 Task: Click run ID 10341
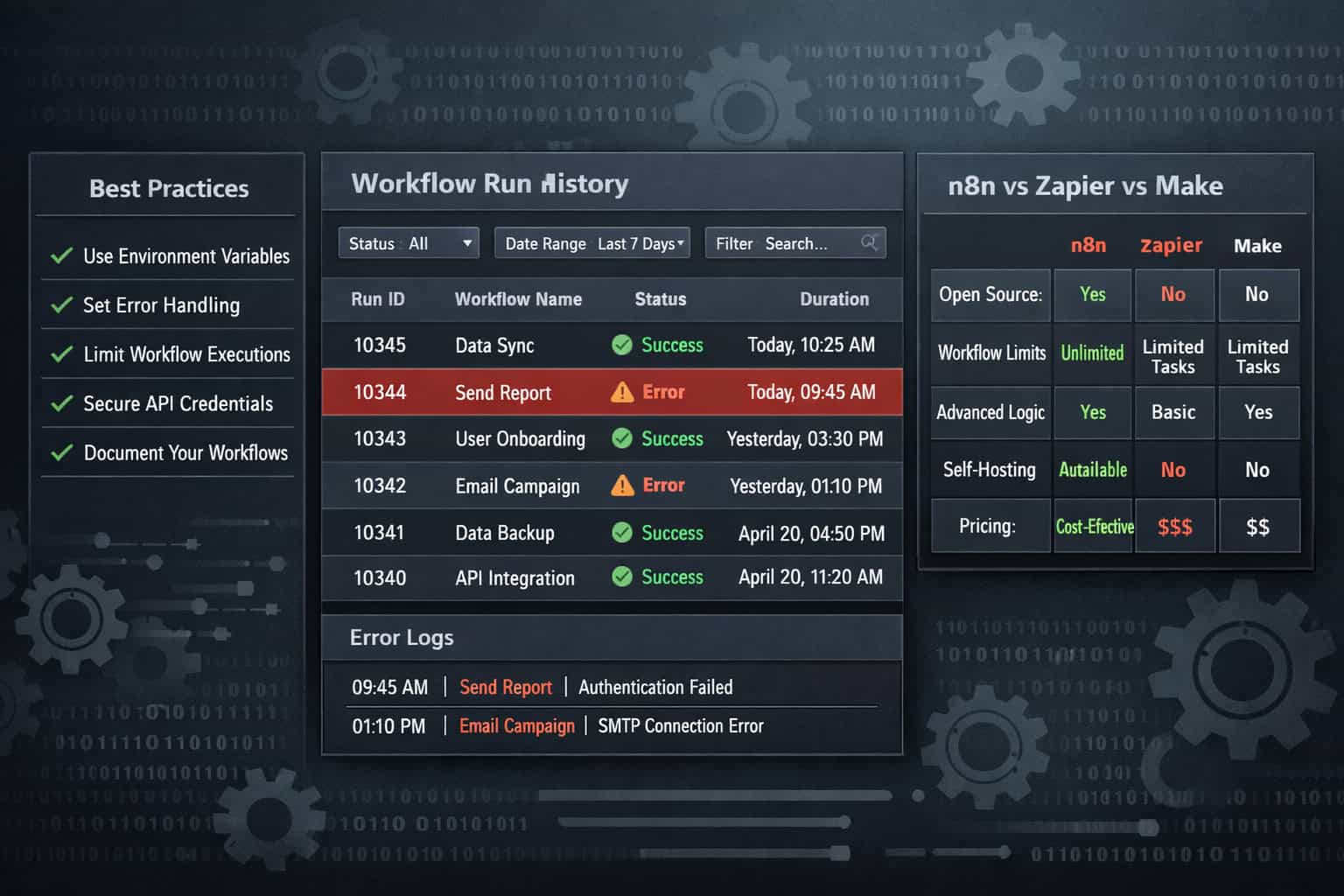[x=379, y=532]
